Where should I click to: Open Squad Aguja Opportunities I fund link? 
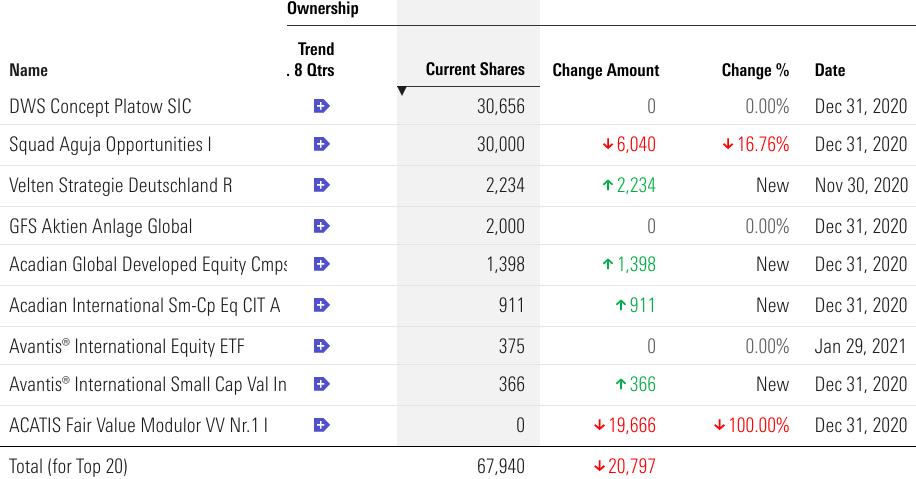click(x=110, y=145)
